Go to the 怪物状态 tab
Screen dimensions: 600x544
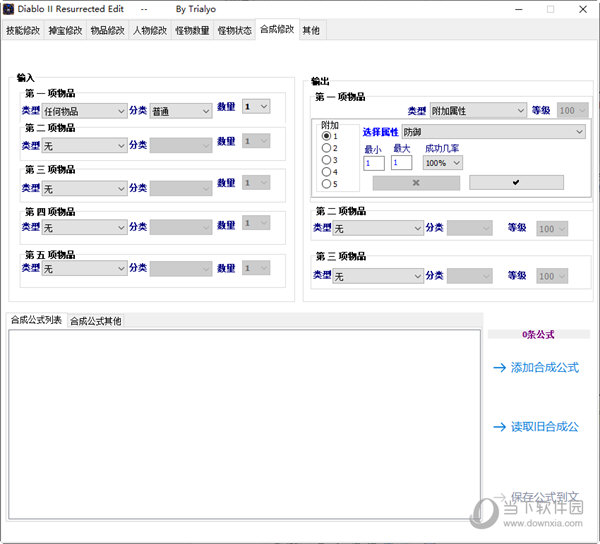[x=235, y=30]
